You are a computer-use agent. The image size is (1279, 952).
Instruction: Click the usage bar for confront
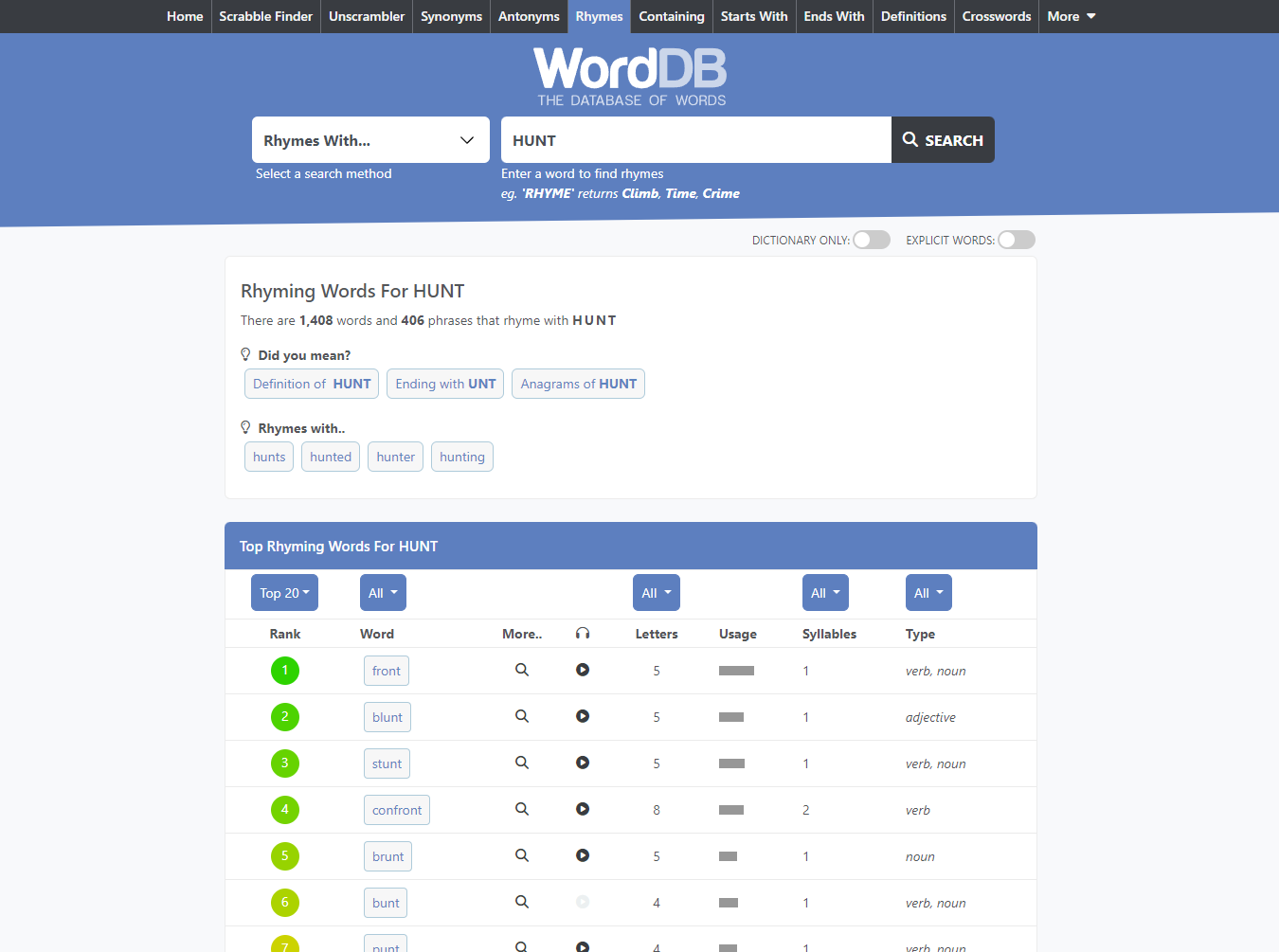pos(731,810)
